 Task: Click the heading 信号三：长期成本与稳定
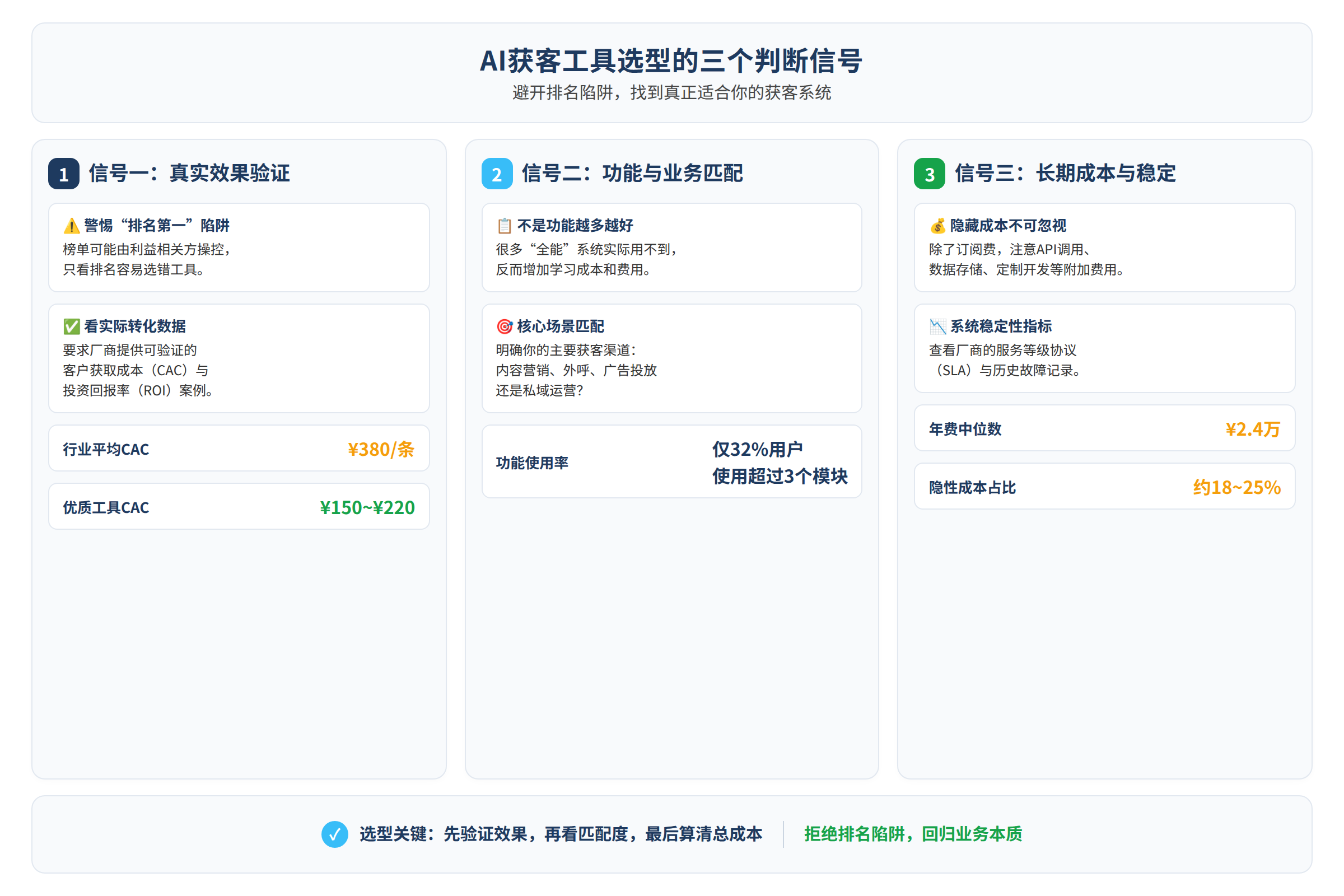pyautogui.click(x=1066, y=173)
